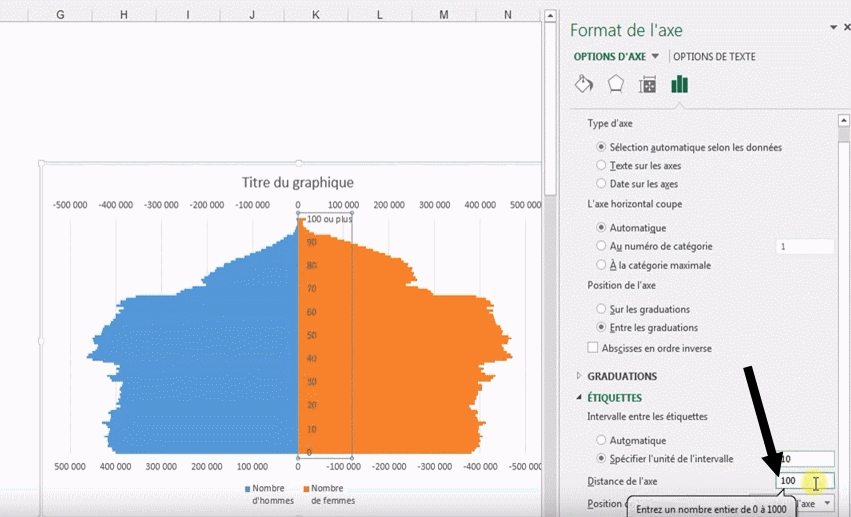Select 'Automatique' label interval option
Viewport: 851px width, 517px height.
click(601, 440)
